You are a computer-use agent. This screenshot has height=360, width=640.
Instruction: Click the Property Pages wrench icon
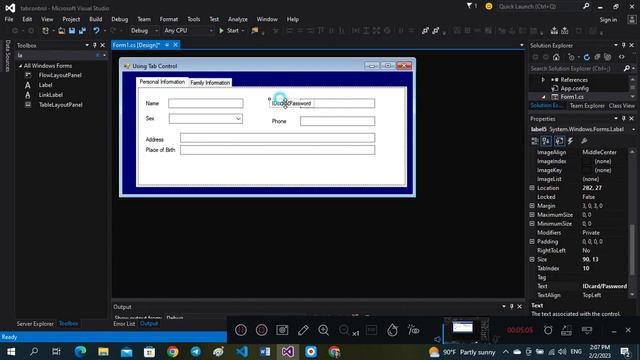(x=584, y=141)
